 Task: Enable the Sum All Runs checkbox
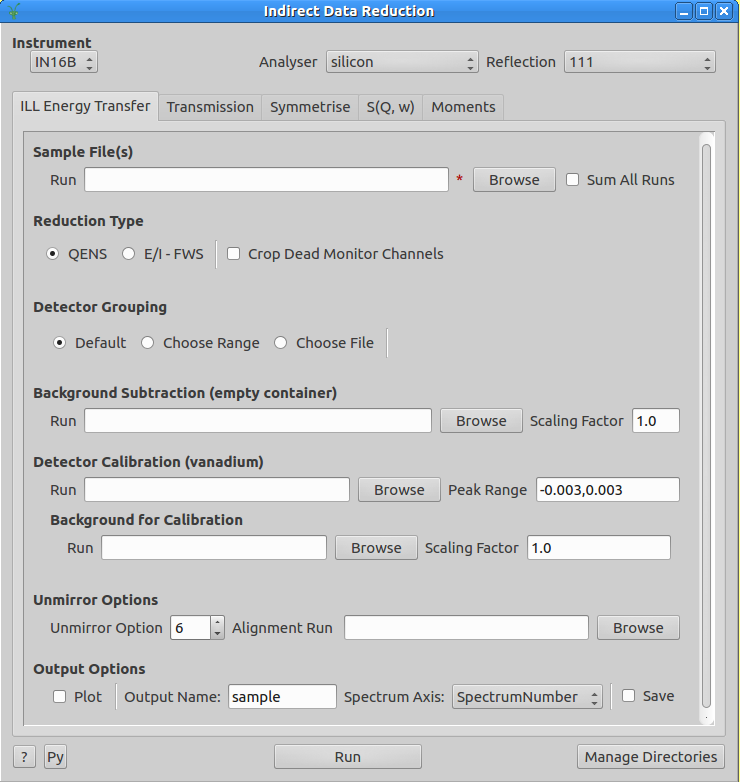pyautogui.click(x=573, y=180)
